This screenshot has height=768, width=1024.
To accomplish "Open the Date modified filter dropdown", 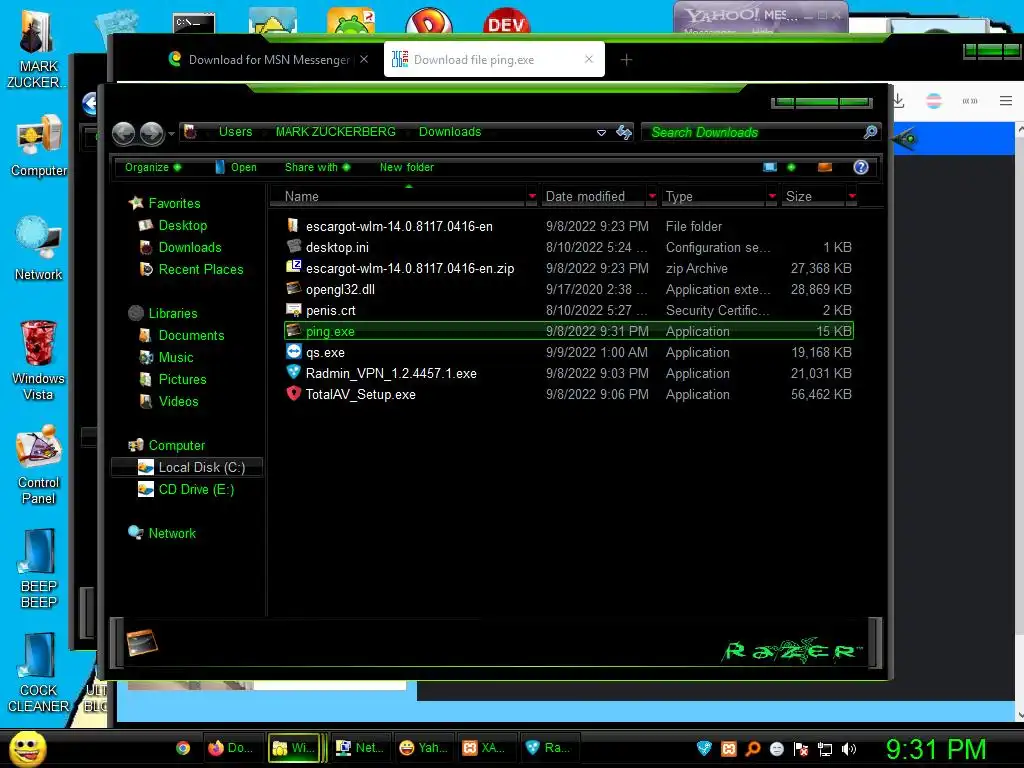I will pos(652,197).
